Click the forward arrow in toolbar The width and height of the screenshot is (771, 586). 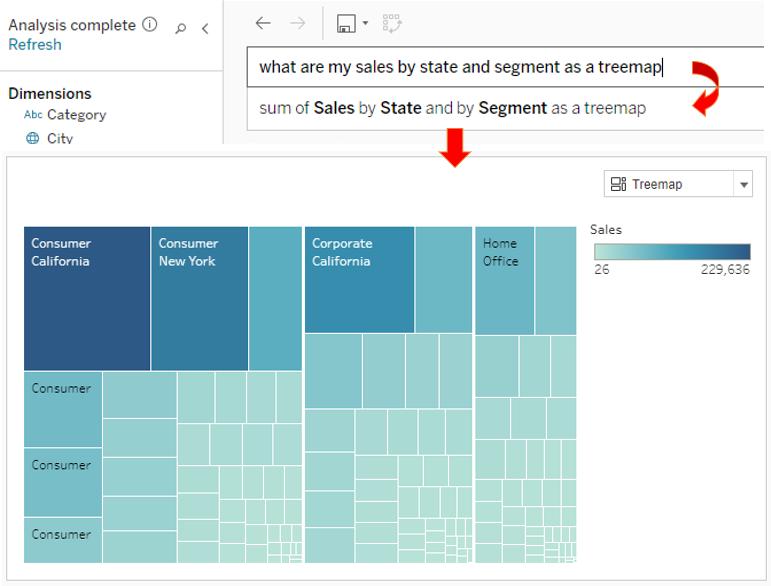pyautogui.click(x=297, y=22)
